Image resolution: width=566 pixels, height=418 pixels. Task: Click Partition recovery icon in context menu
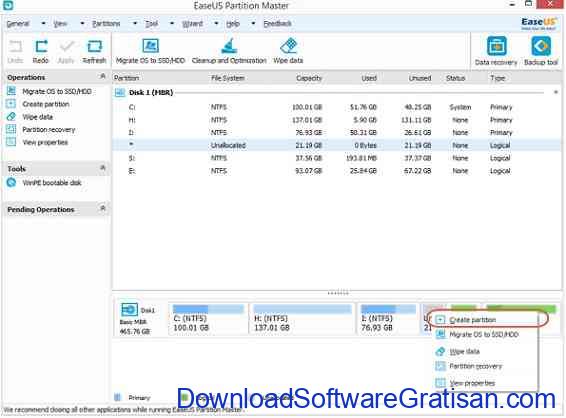tap(440, 366)
